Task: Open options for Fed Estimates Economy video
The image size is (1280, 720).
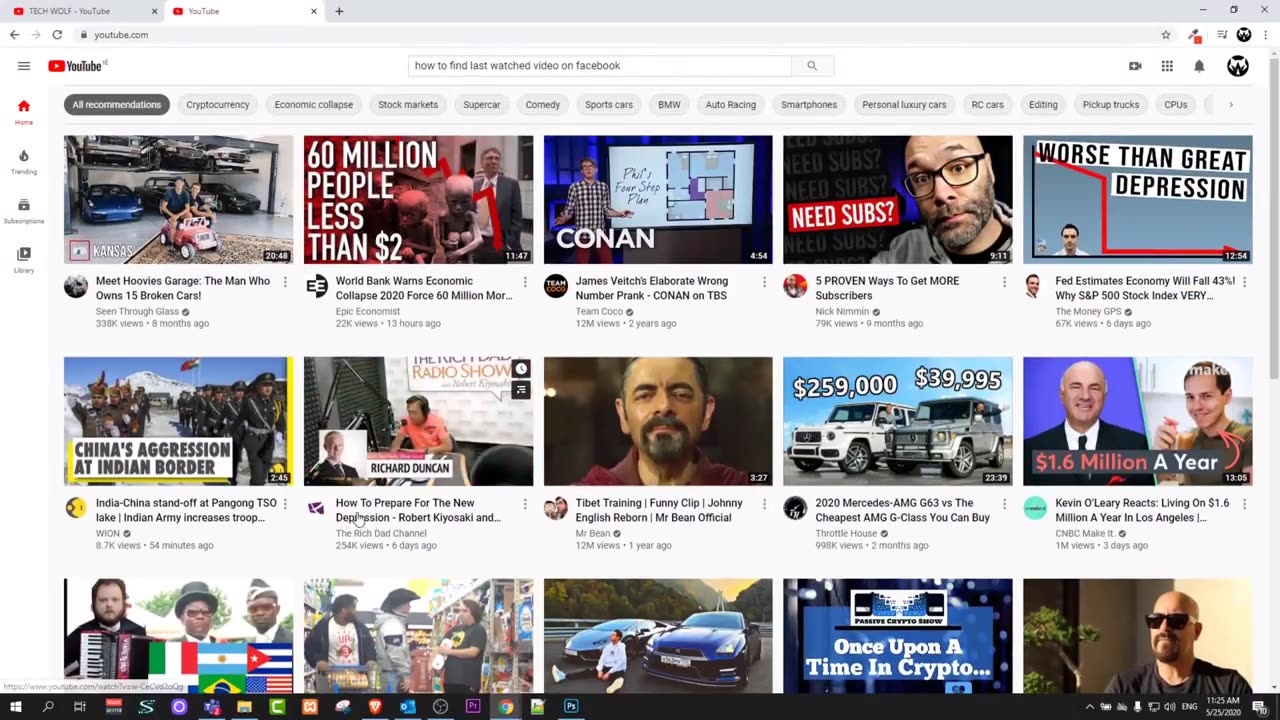Action: 1245,283
